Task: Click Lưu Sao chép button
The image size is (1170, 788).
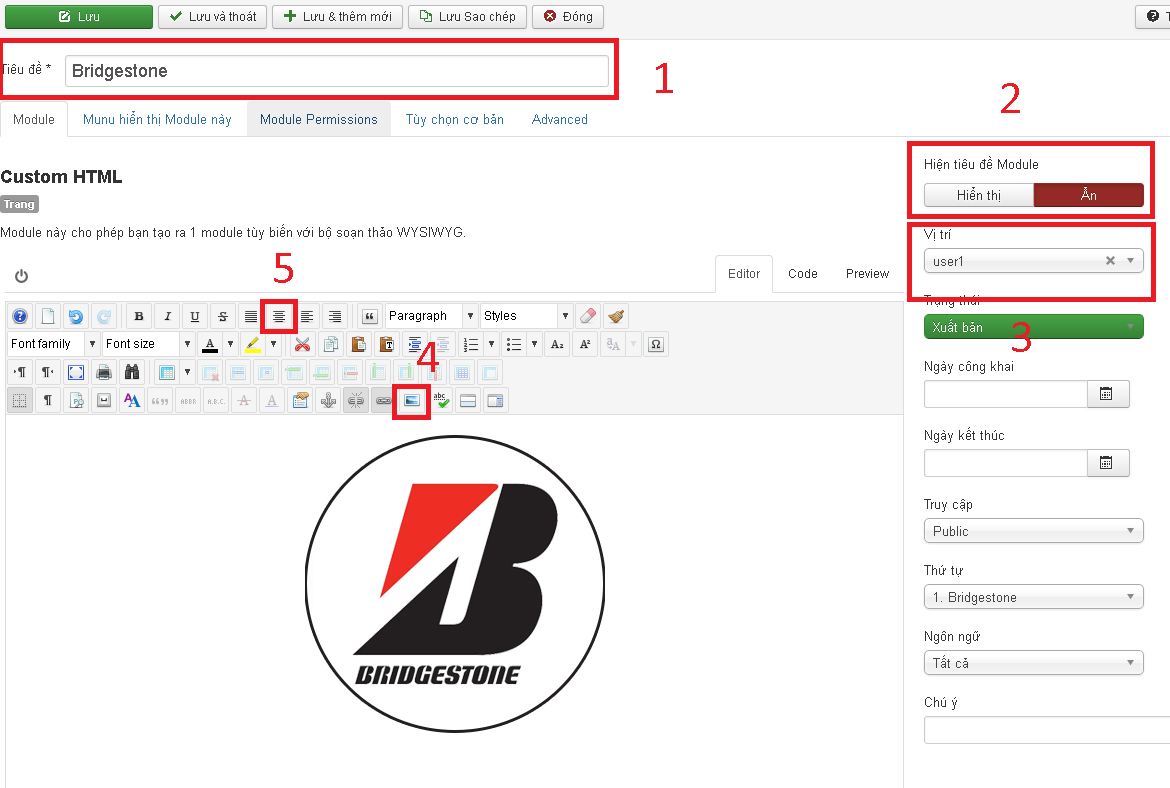Action: click(467, 16)
